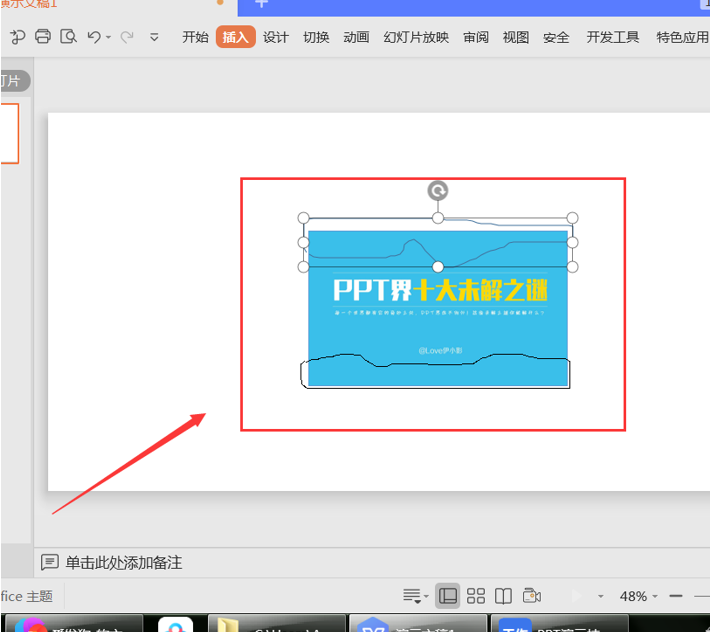Click the Office 主题 status bar text
Viewport: 710px width, 632px height.
27,596
